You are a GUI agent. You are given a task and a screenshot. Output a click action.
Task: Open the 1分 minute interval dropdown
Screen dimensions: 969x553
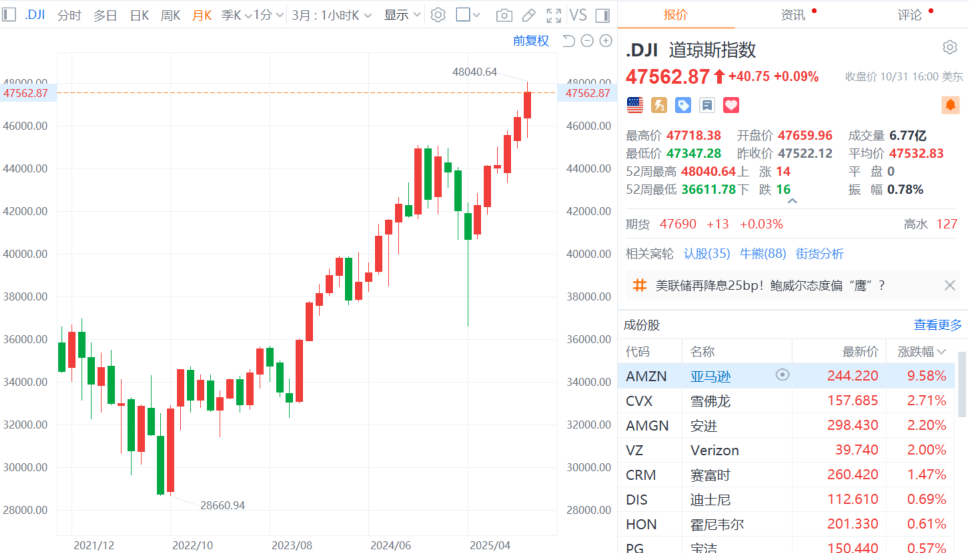268,15
